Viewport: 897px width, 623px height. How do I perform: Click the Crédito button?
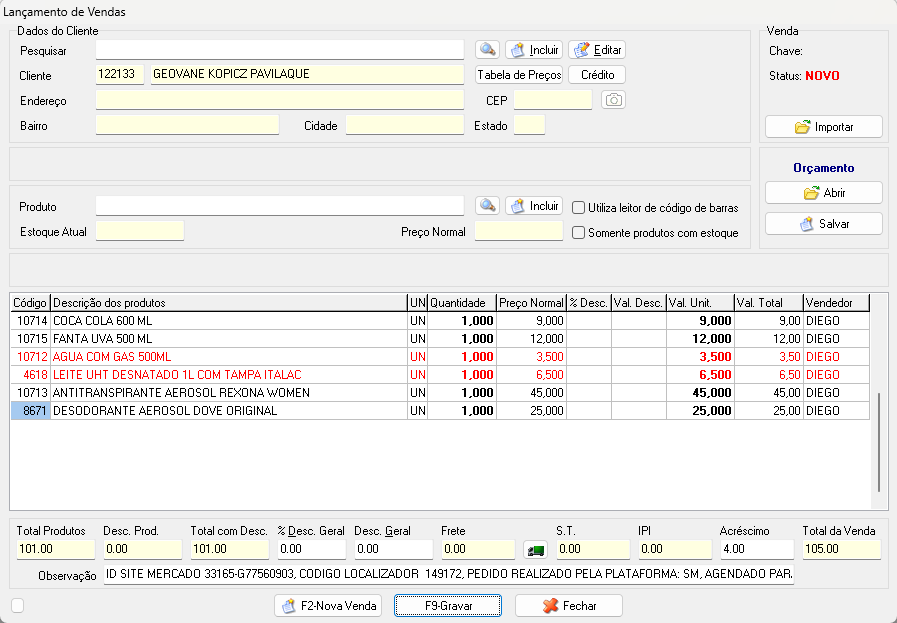pyautogui.click(x=597, y=75)
